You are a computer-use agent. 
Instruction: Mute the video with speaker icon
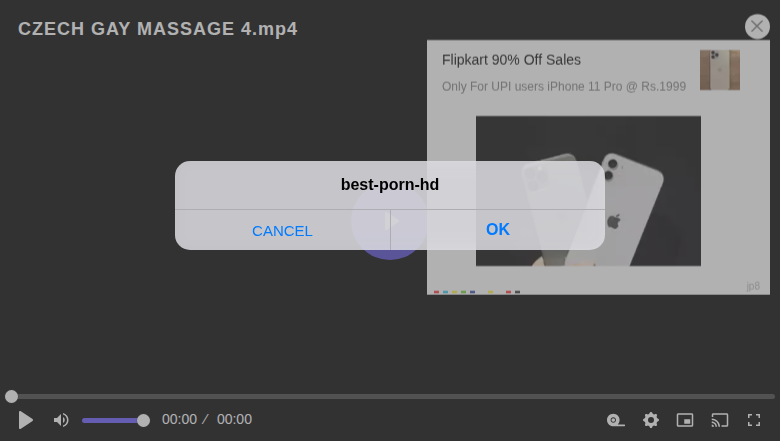61,420
